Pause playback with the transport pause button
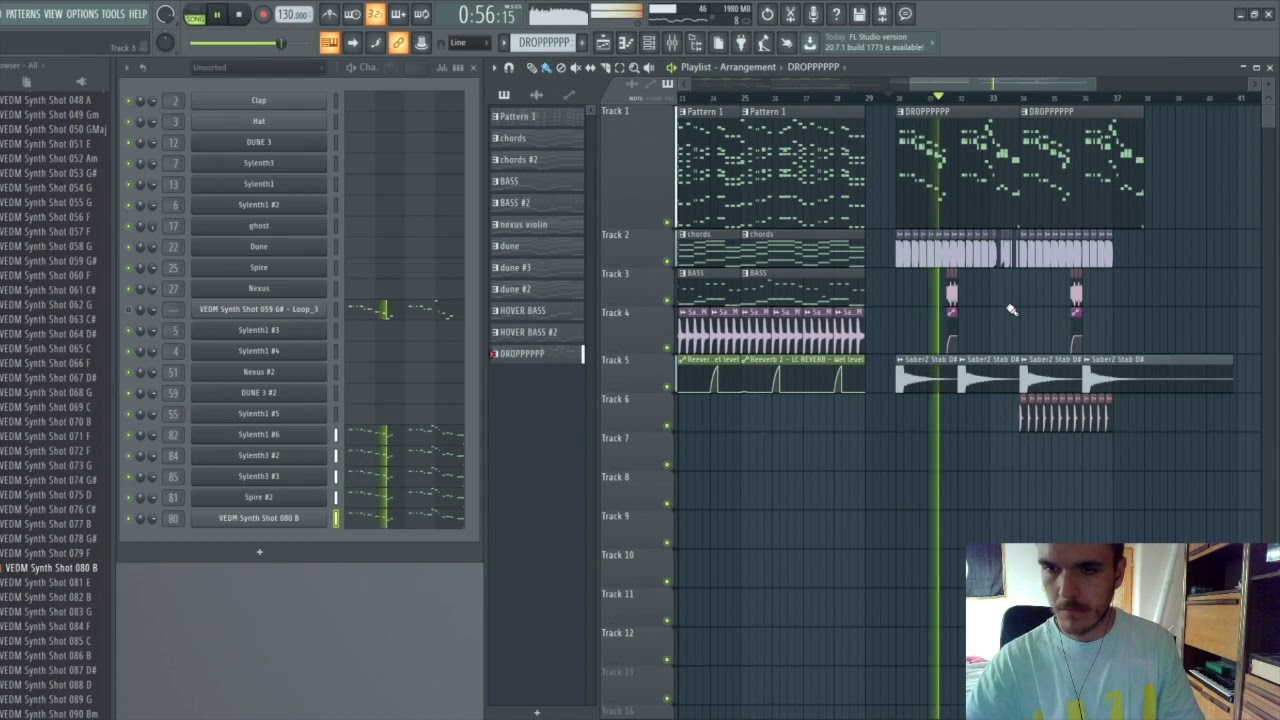Image resolution: width=1280 pixels, height=720 pixels. point(216,15)
